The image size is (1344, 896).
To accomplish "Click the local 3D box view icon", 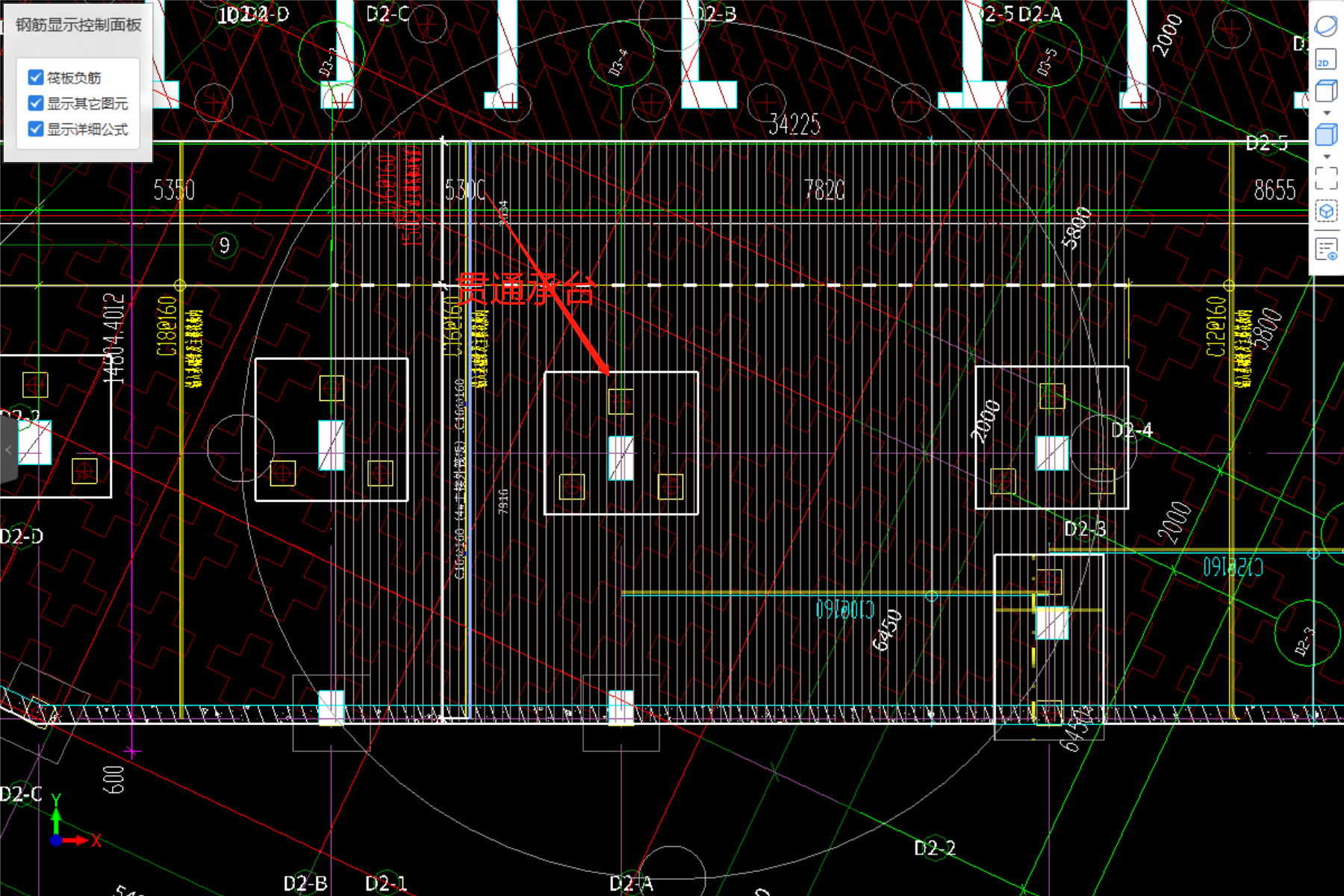I will point(1326,211).
